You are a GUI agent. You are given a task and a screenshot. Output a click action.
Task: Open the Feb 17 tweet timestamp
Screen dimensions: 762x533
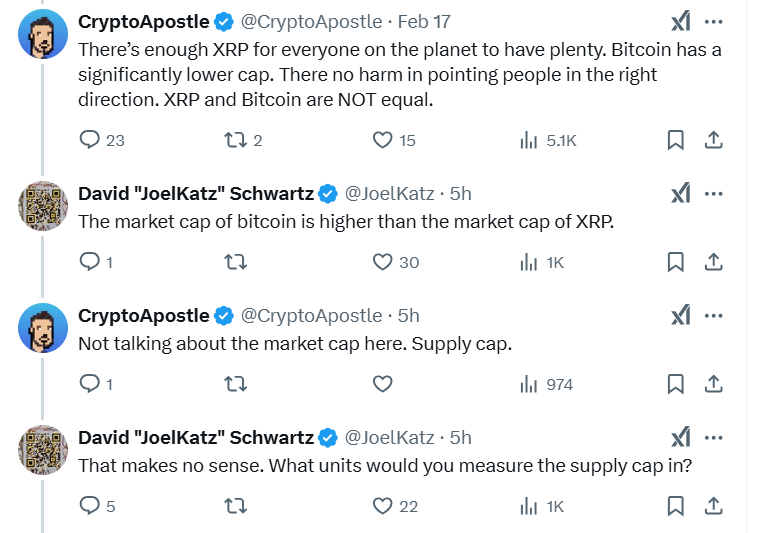coord(425,21)
